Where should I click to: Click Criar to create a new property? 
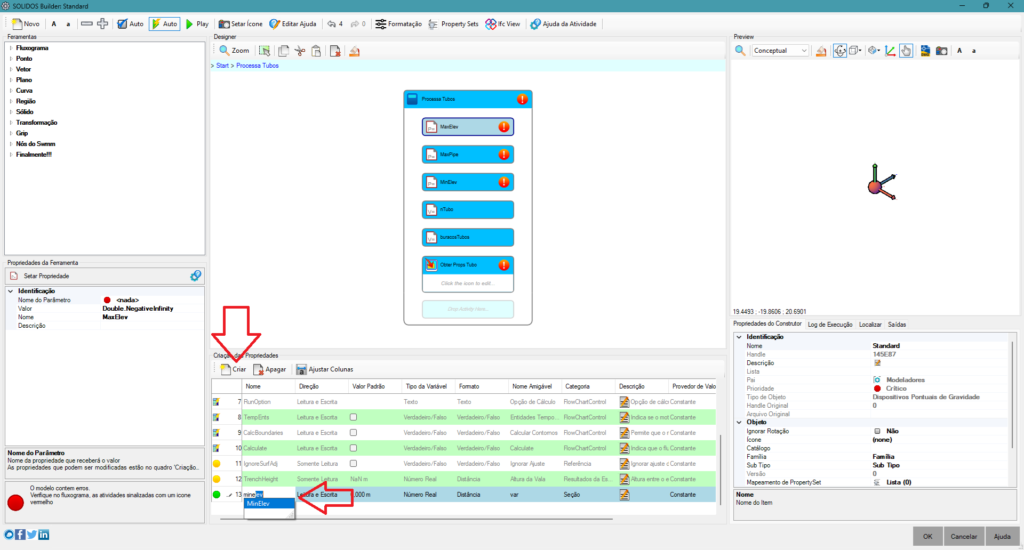coord(233,369)
